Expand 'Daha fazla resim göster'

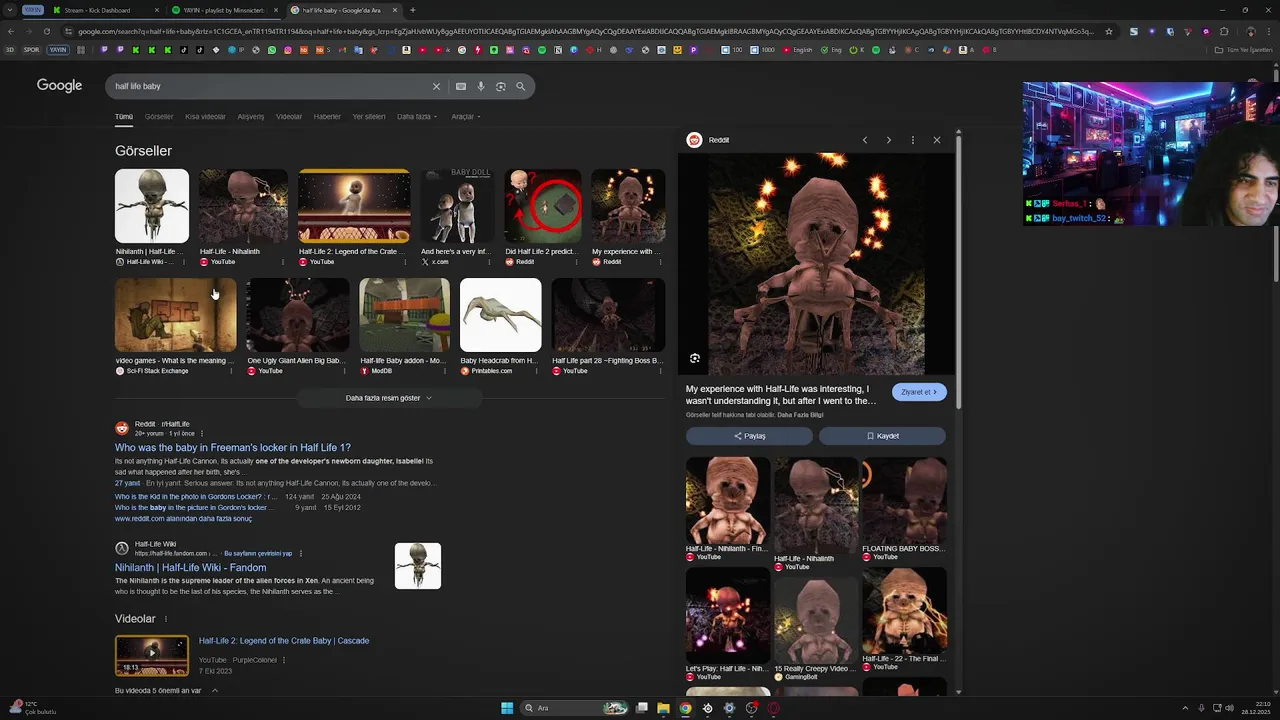[389, 398]
